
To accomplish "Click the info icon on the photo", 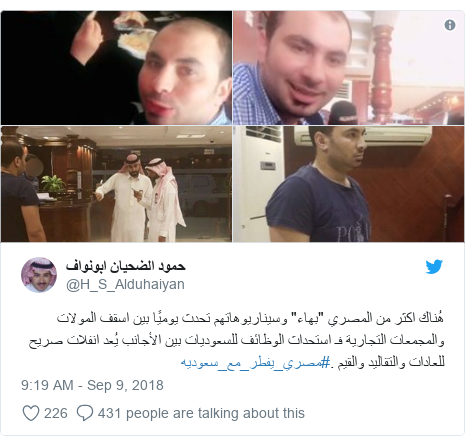I will point(450,25).
